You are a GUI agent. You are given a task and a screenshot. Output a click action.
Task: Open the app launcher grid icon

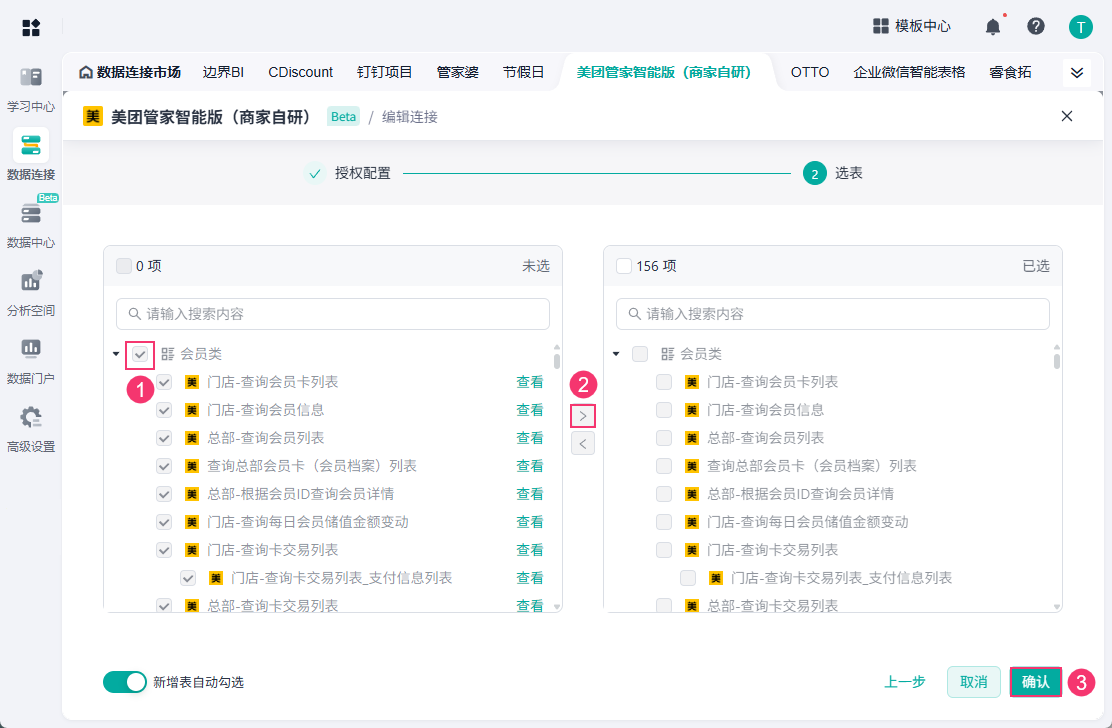coord(31,28)
